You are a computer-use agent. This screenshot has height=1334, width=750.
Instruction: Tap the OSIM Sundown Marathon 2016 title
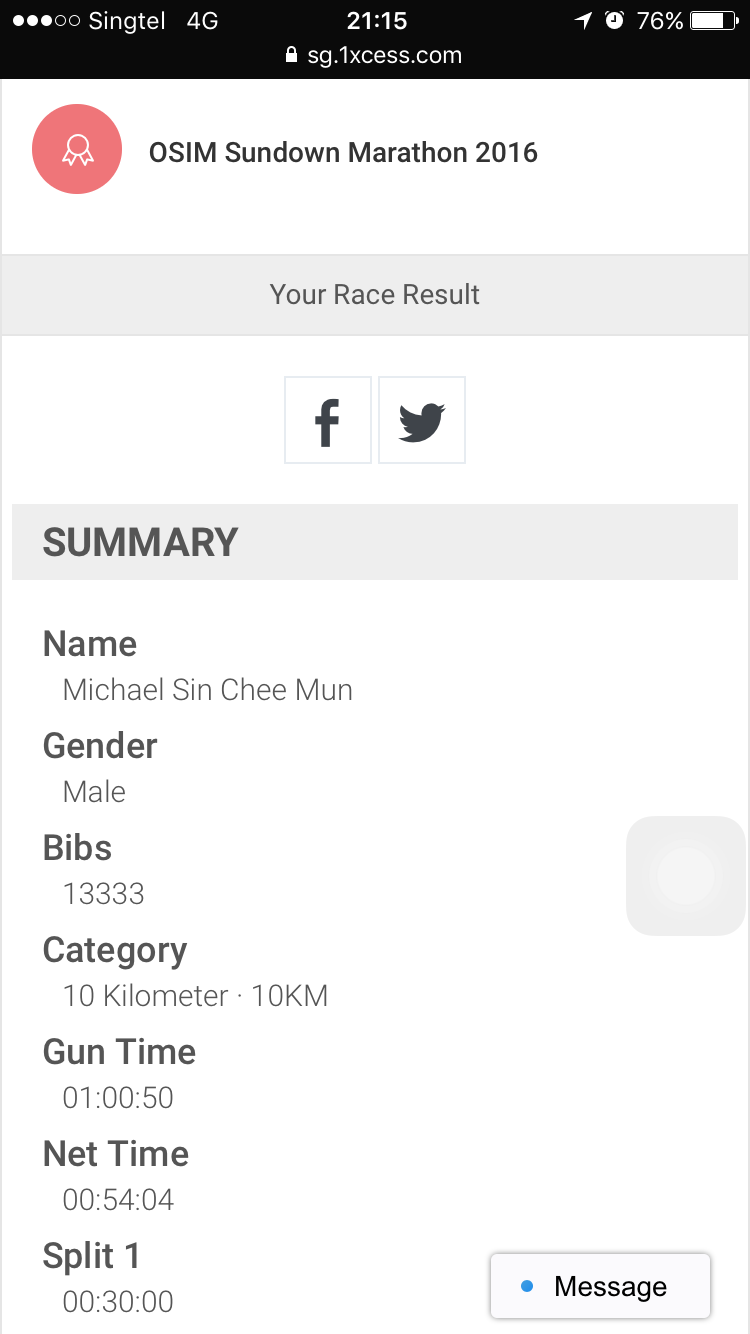tap(343, 153)
